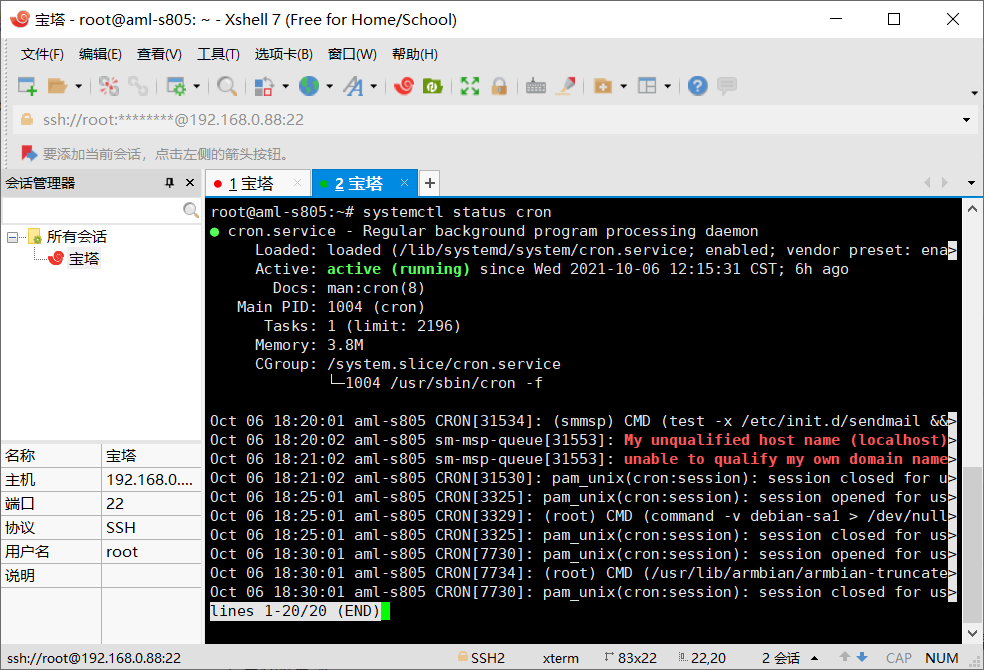The width and height of the screenshot is (984, 670).
Task: Open session properties dropdown arrow
Action: [x=196, y=86]
